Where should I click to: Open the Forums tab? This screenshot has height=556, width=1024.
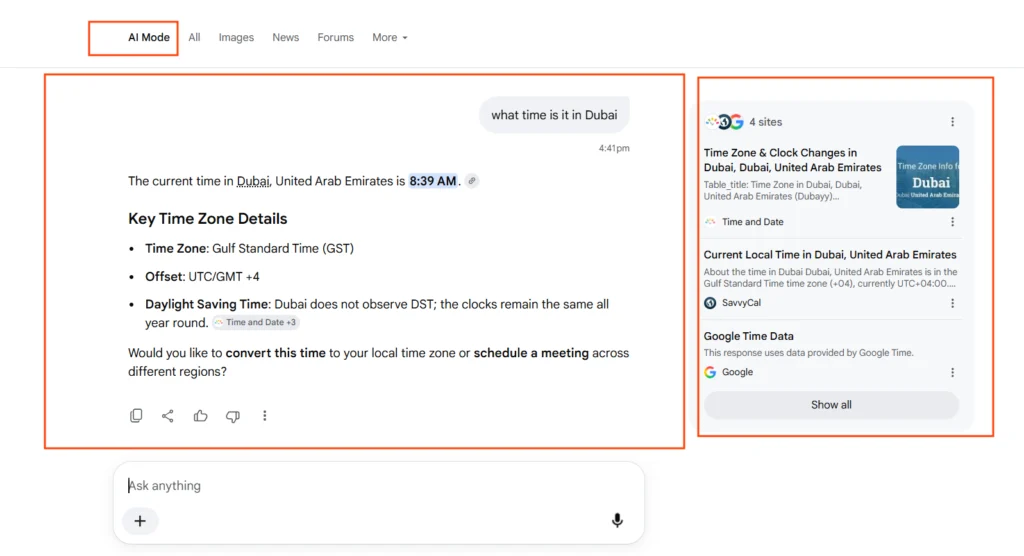(336, 37)
